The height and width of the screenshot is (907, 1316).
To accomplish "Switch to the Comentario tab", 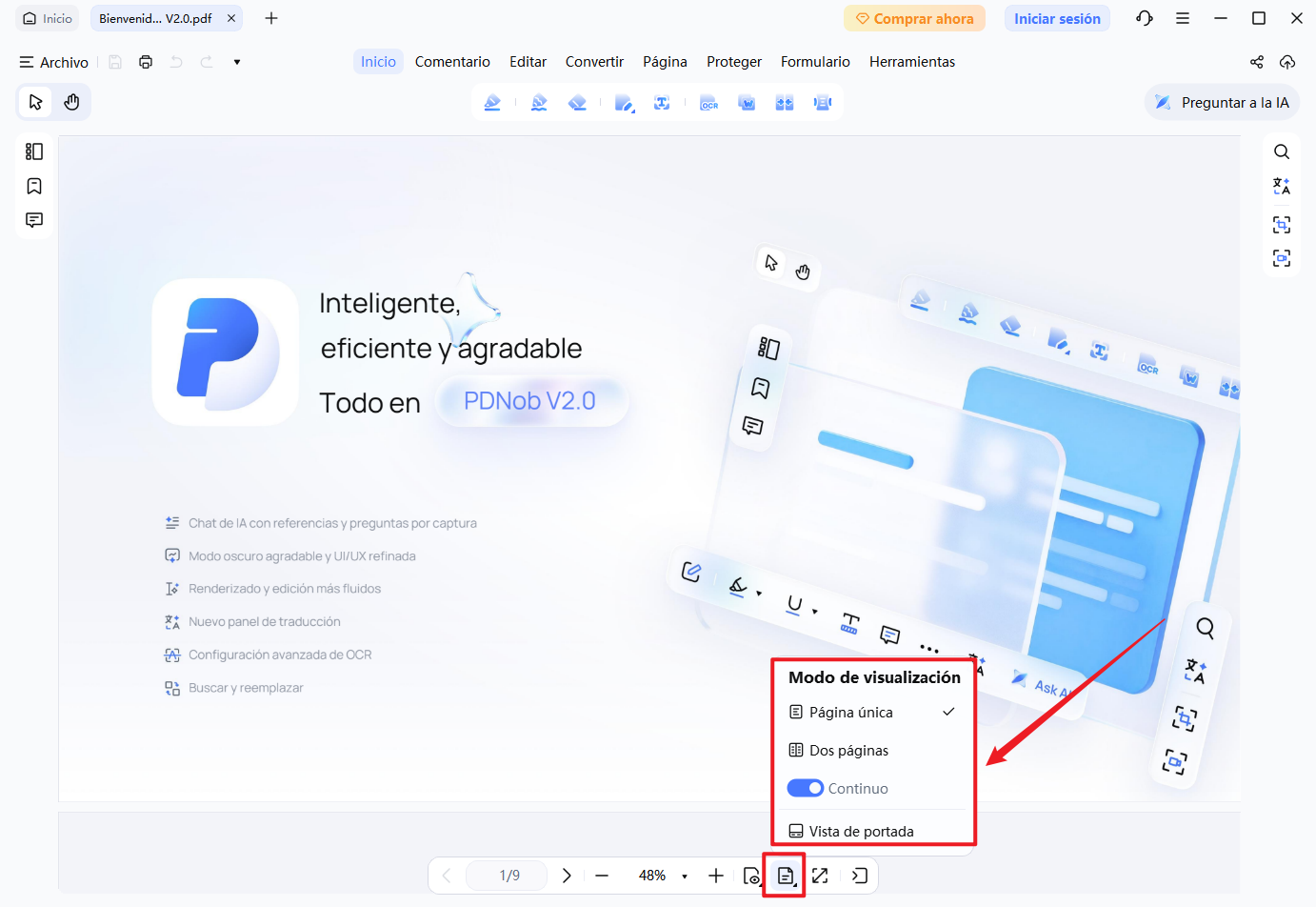I will pos(452,62).
